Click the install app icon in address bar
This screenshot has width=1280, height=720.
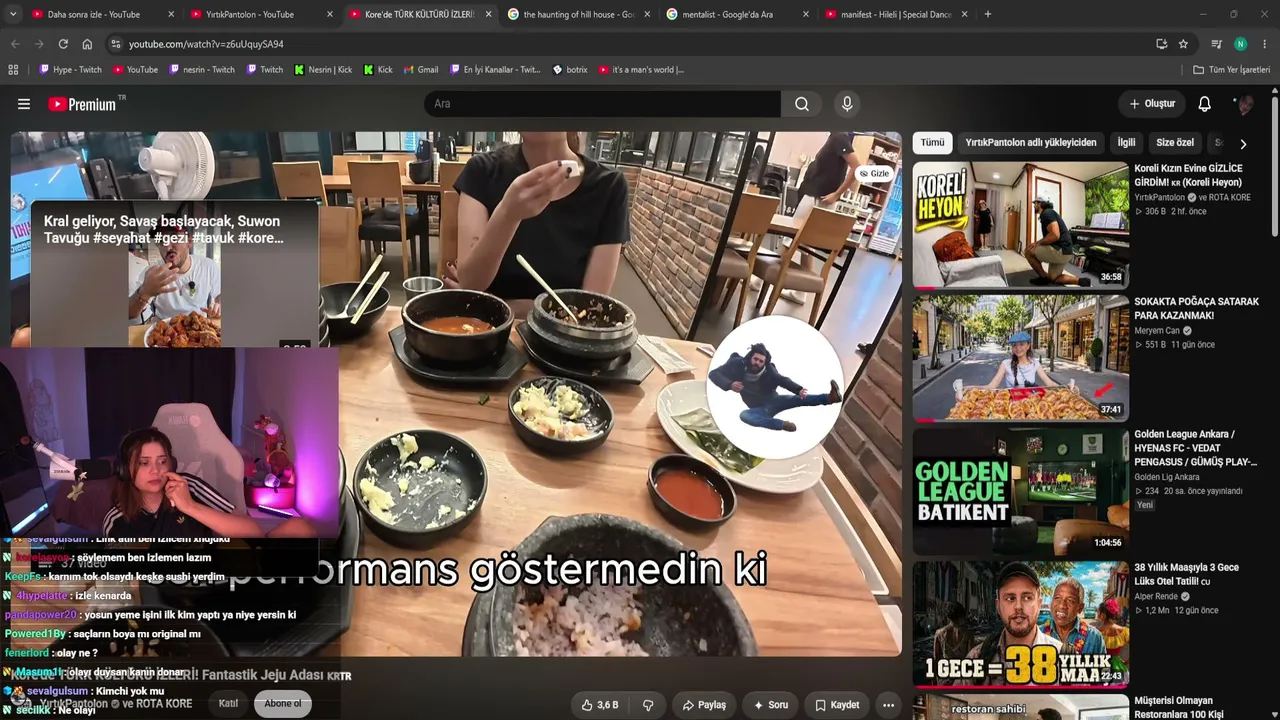pyautogui.click(x=1161, y=44)
